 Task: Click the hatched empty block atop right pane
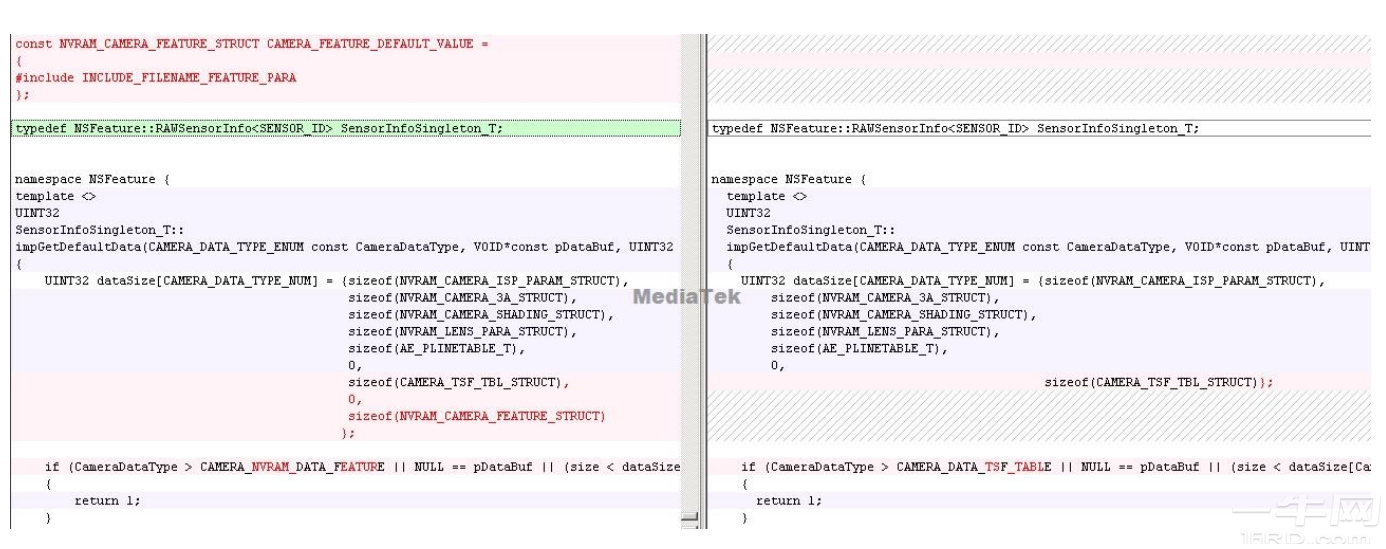pyautogui.click(x=1040, y=70)
